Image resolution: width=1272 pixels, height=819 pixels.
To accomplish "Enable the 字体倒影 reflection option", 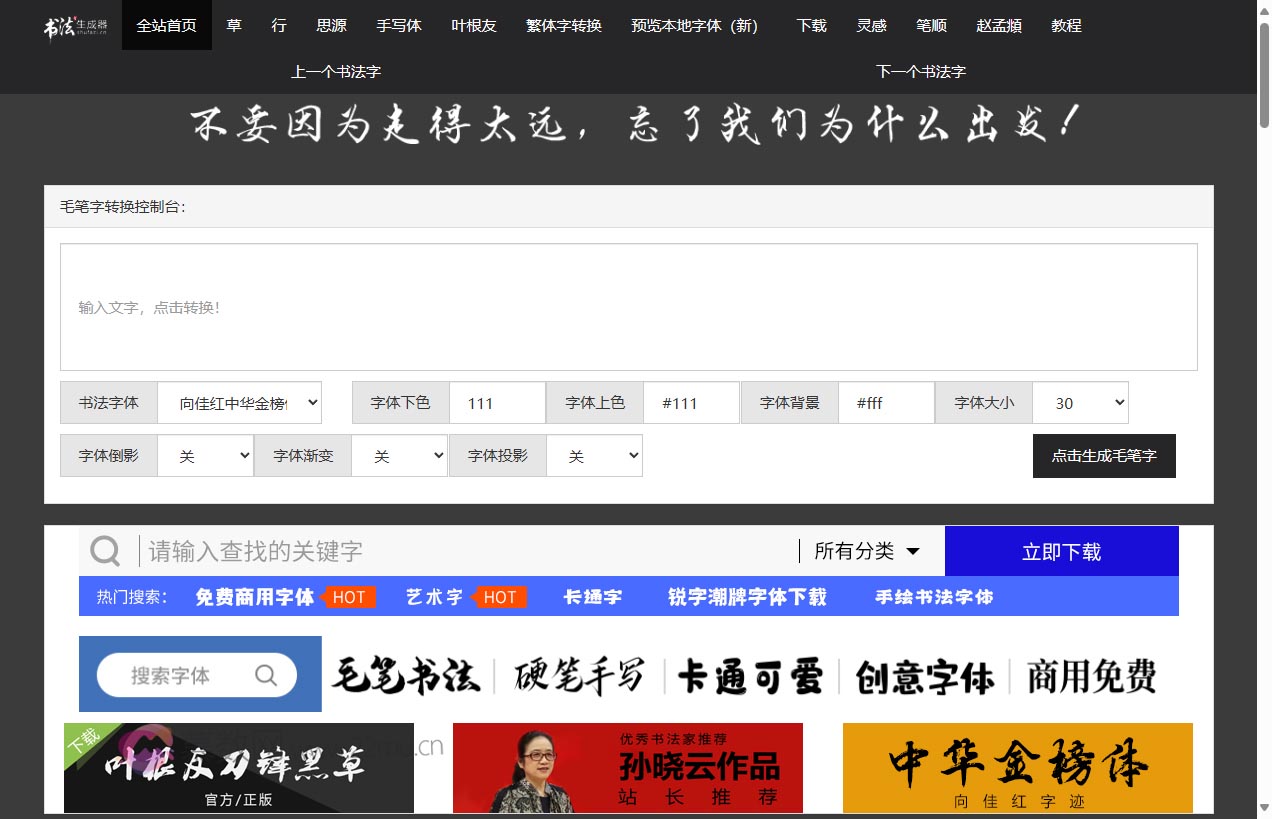I will tap(205, 455).
